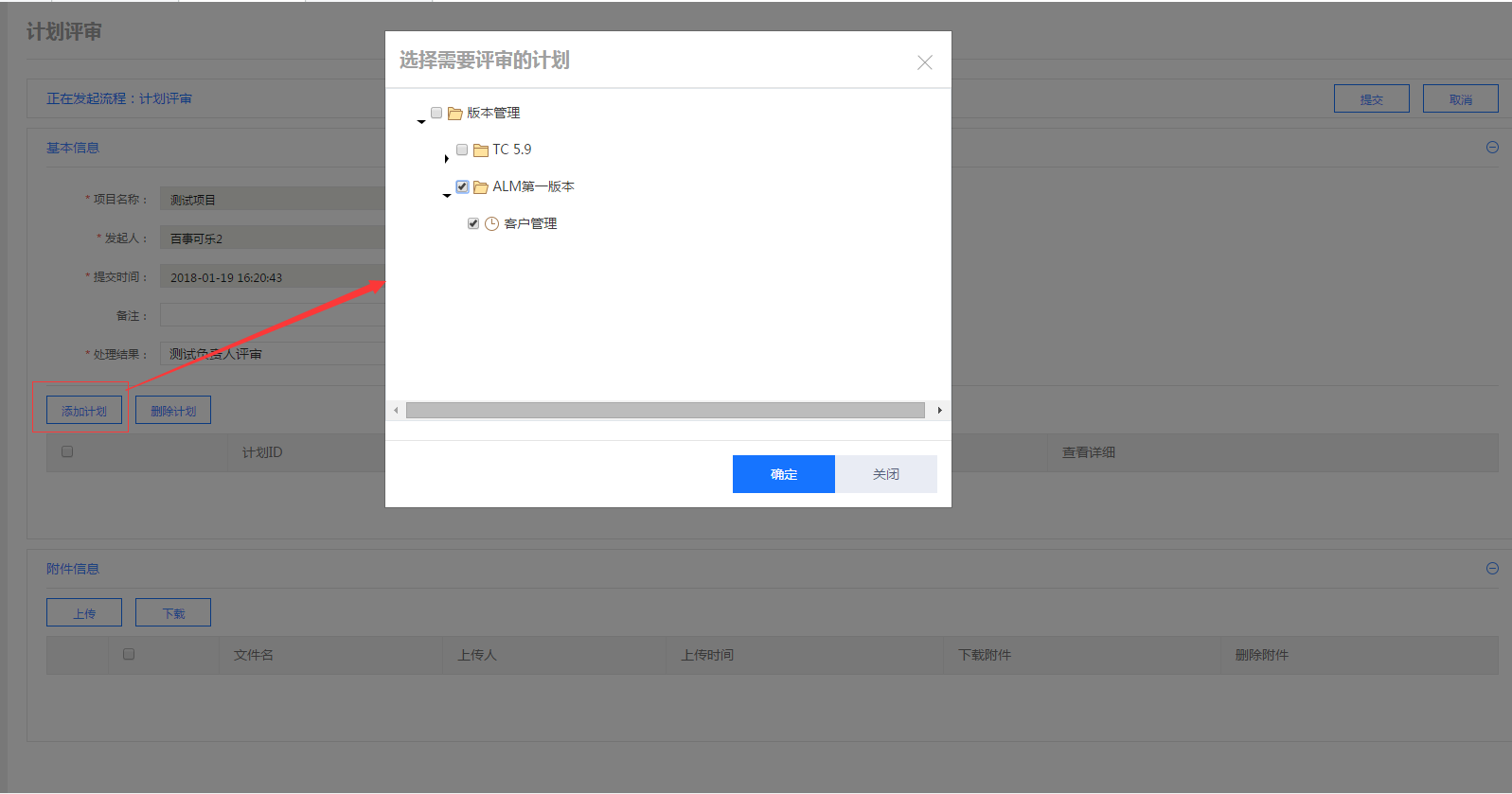
Task: Click the 正在发起流程：计划评审 text
Action: pyautogui.click(x=119, y=98)
